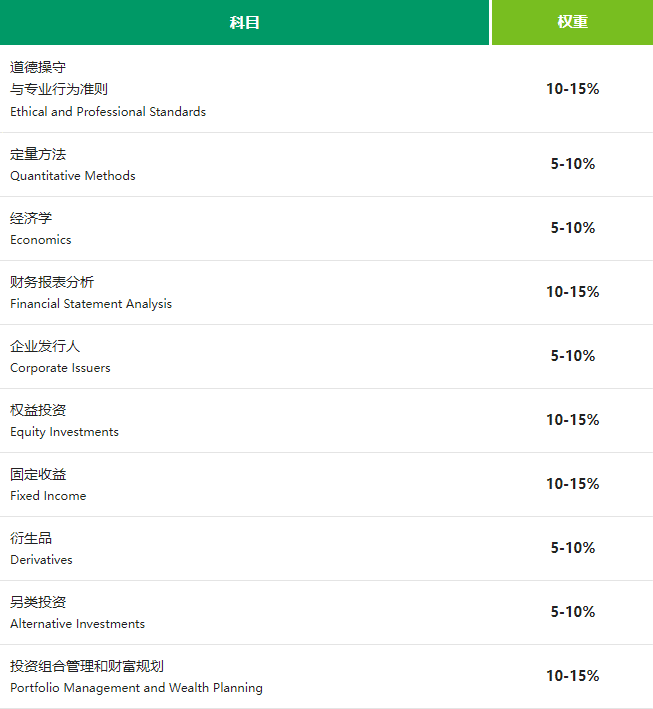Click the Fixed Income row label
This screenshot has width=653, height=709.
coord(48,496)
